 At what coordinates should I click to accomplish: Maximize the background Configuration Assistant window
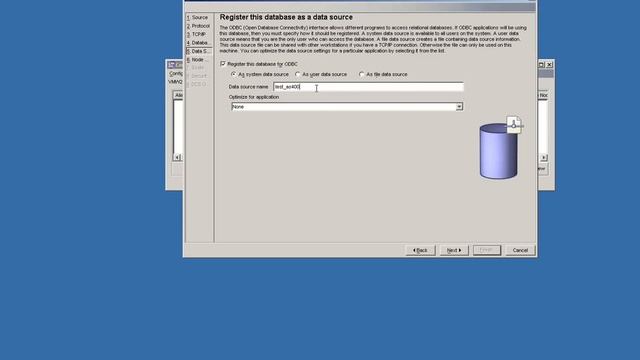tap(542, 64)
